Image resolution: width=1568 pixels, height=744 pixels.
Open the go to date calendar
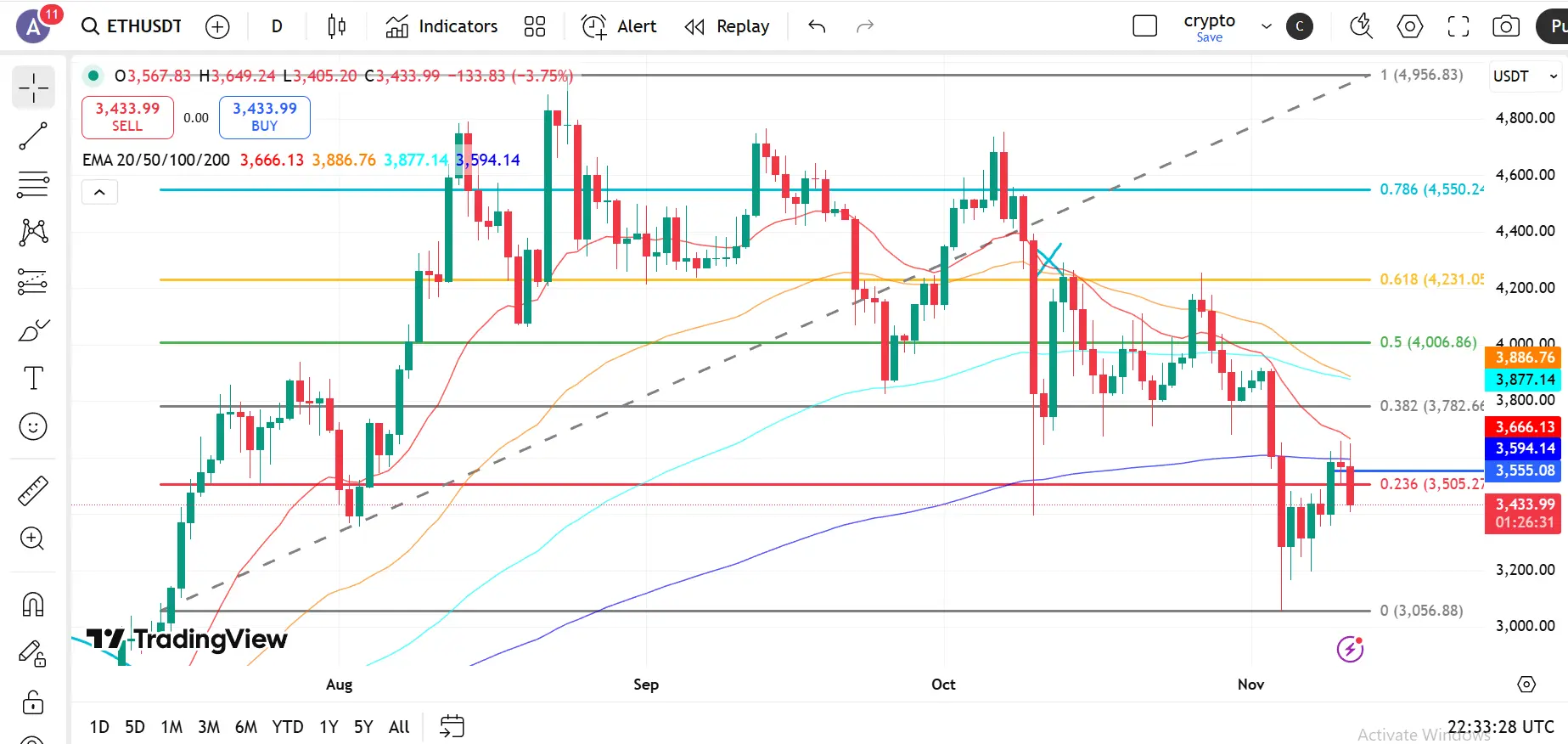[452, 726]
